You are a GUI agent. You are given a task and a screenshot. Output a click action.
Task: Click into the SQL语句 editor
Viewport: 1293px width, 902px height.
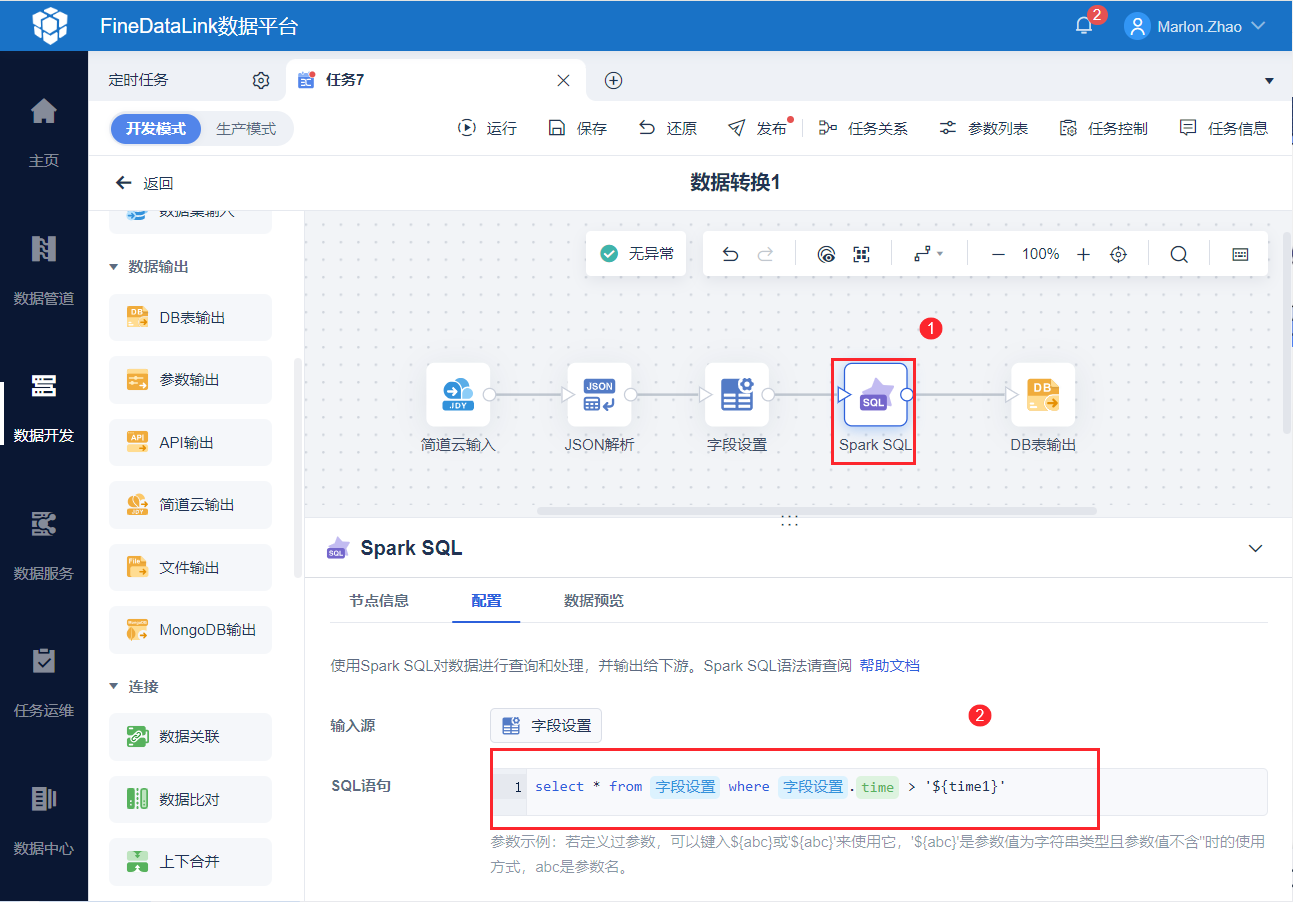coord(879,792)
